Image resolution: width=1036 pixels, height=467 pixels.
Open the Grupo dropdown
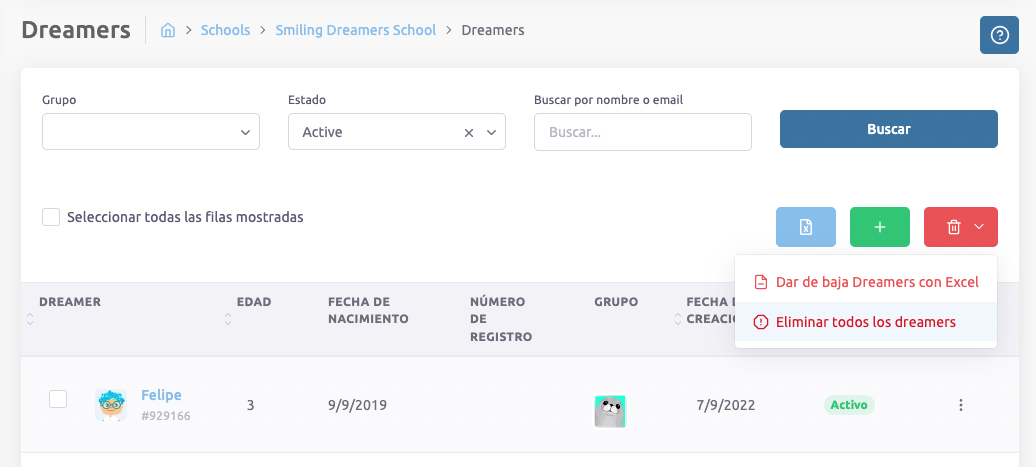(150, 132)
